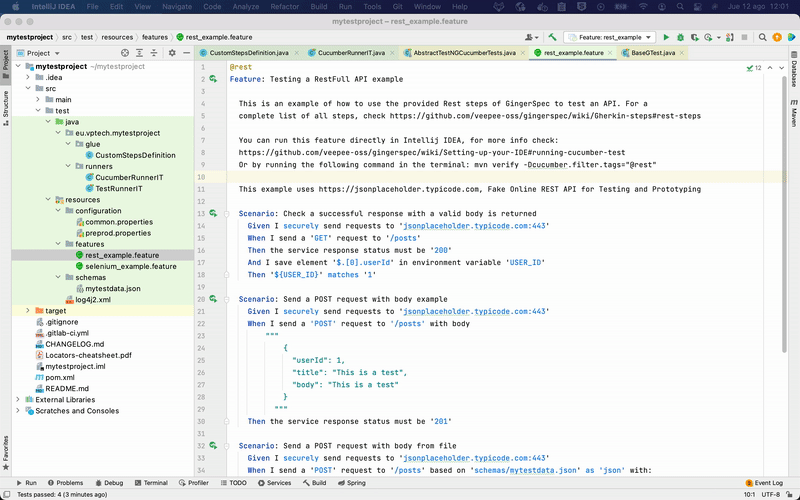
Task: Click the schemas/mytestdata.json path on line 34
Action: click(x=526, y=470)
